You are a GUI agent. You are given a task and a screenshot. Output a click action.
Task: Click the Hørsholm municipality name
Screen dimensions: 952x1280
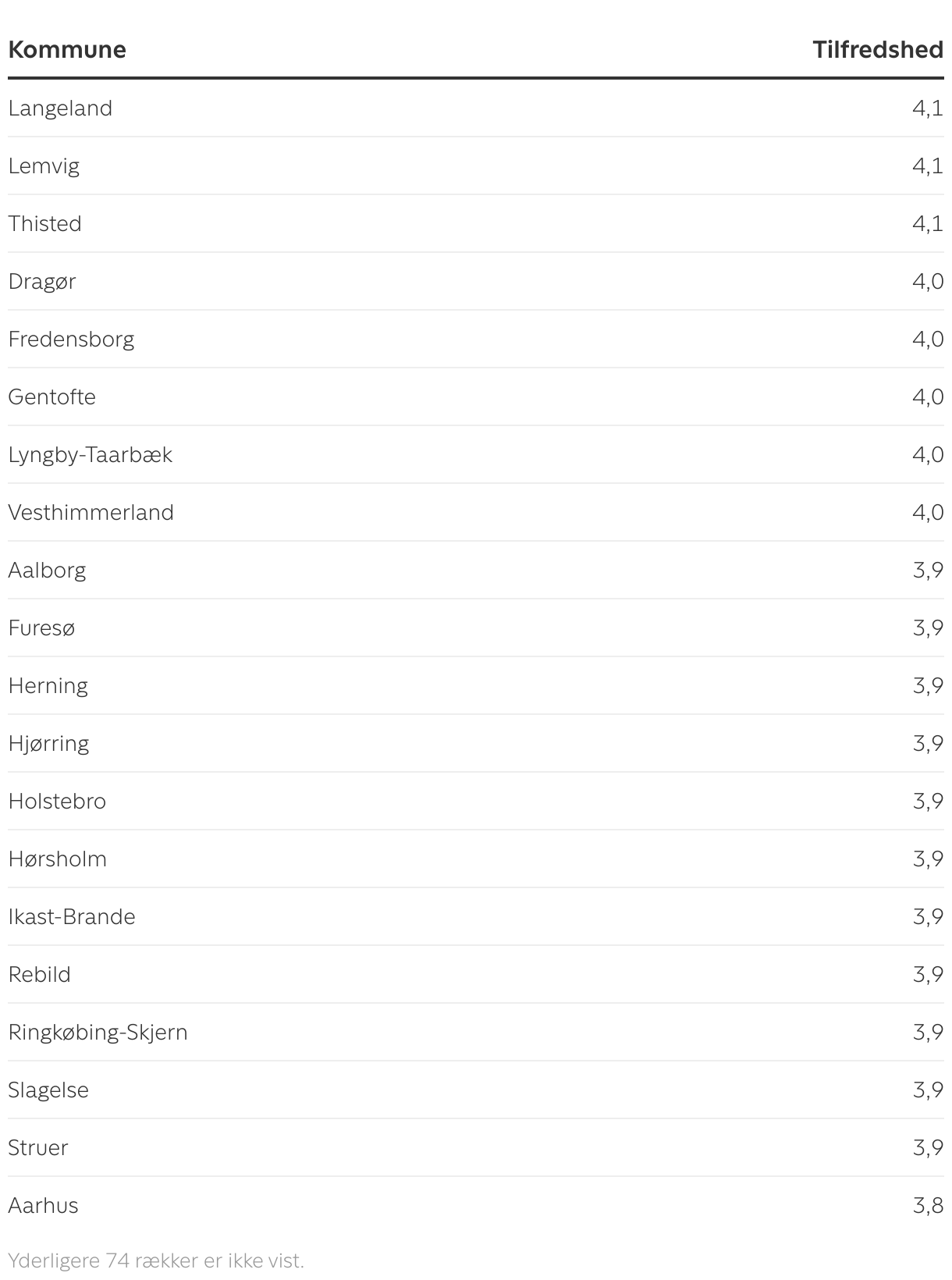point(58,859)
